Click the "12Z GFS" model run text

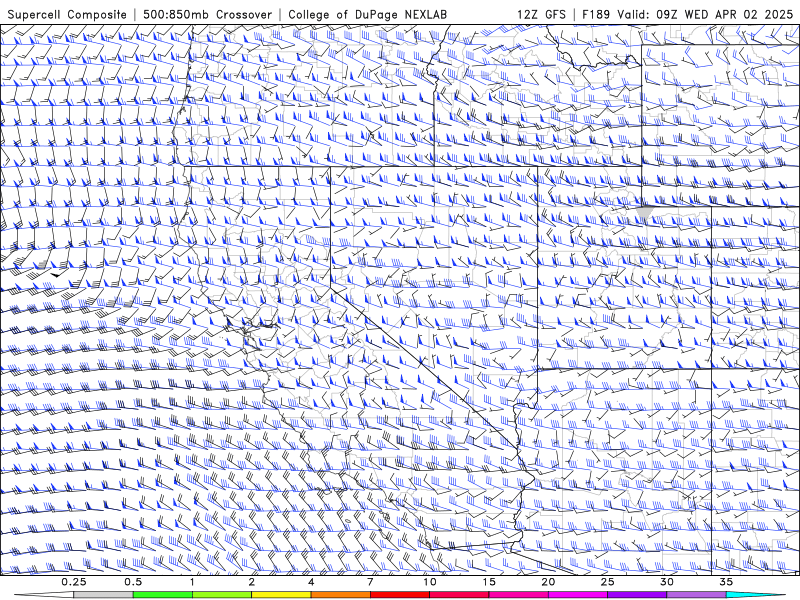pyautogui.click(x=541, y=14)
